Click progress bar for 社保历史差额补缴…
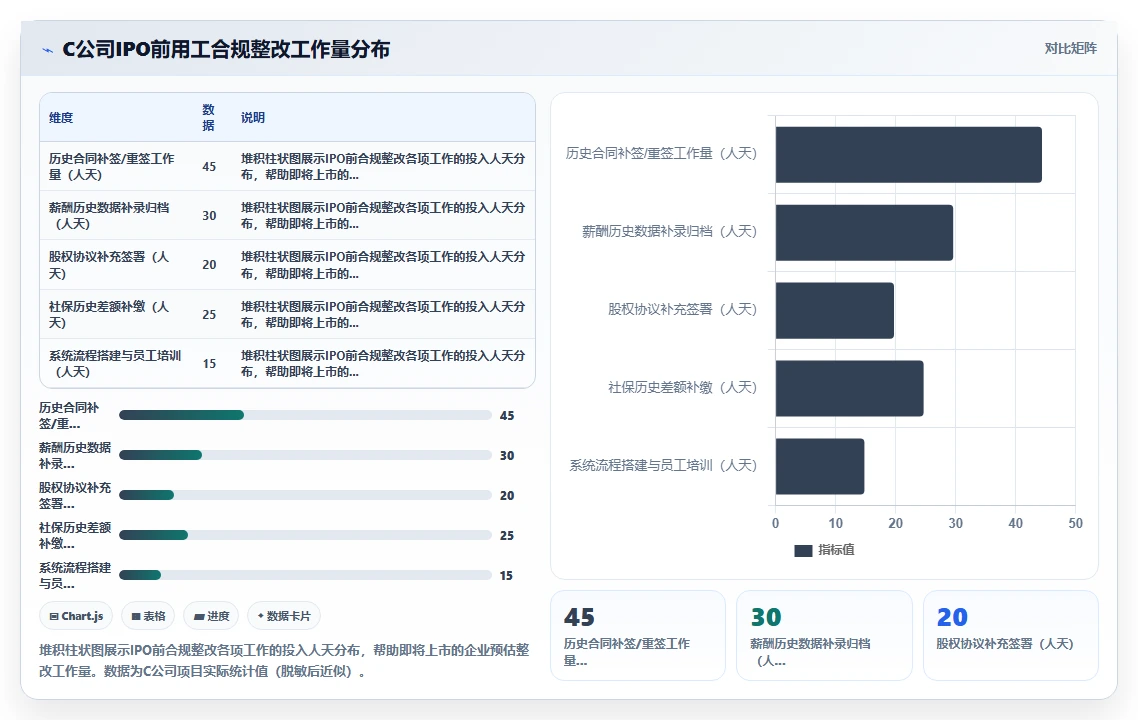Viewport: 1138px width, 720px height. [306, 535]
